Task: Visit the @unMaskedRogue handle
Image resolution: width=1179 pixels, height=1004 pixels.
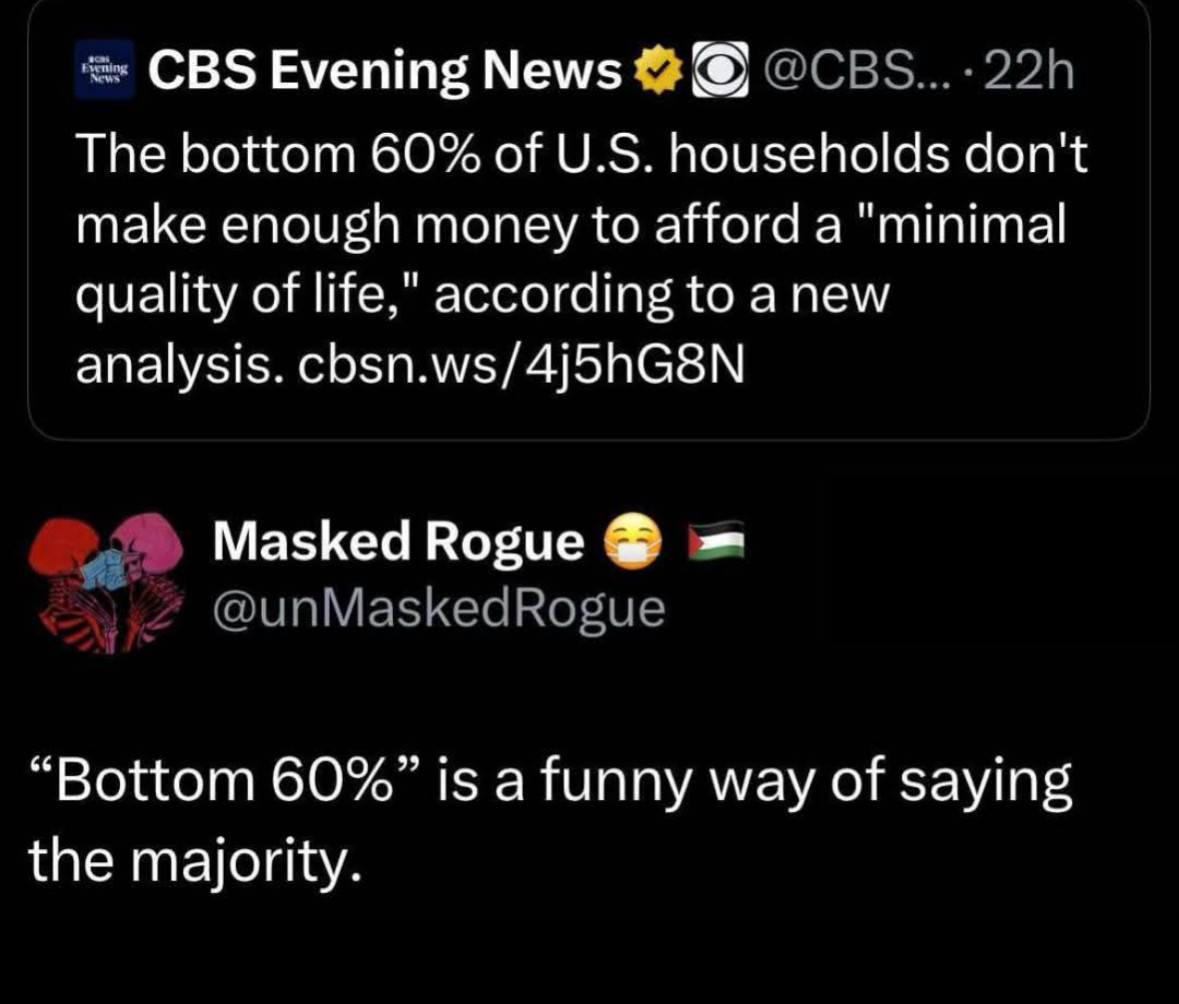Action: 439,609
